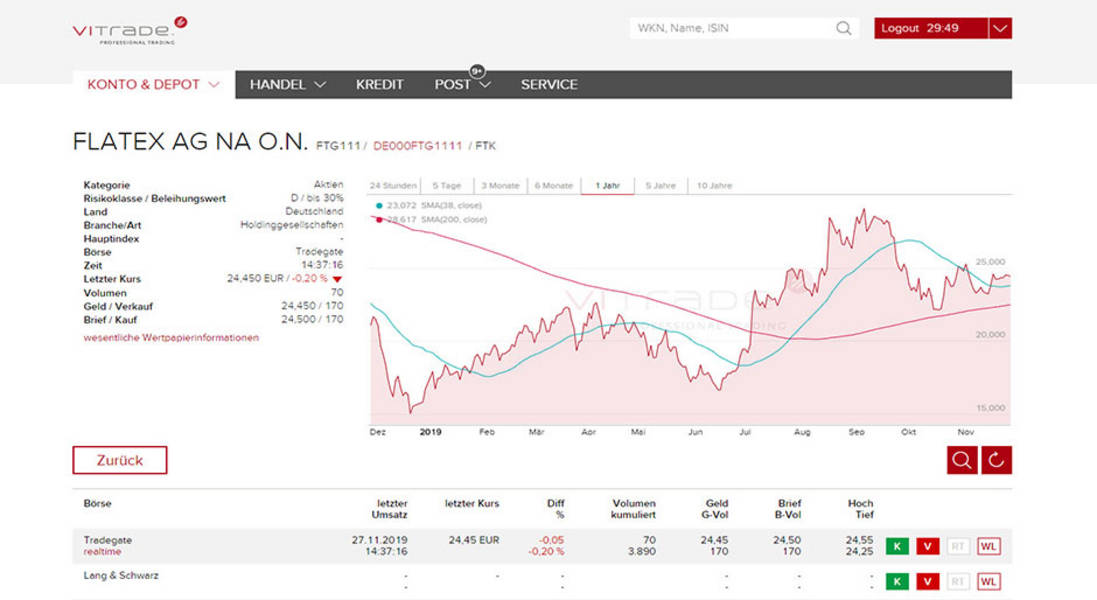Expand the Post menu

click(x=462, y=85)
